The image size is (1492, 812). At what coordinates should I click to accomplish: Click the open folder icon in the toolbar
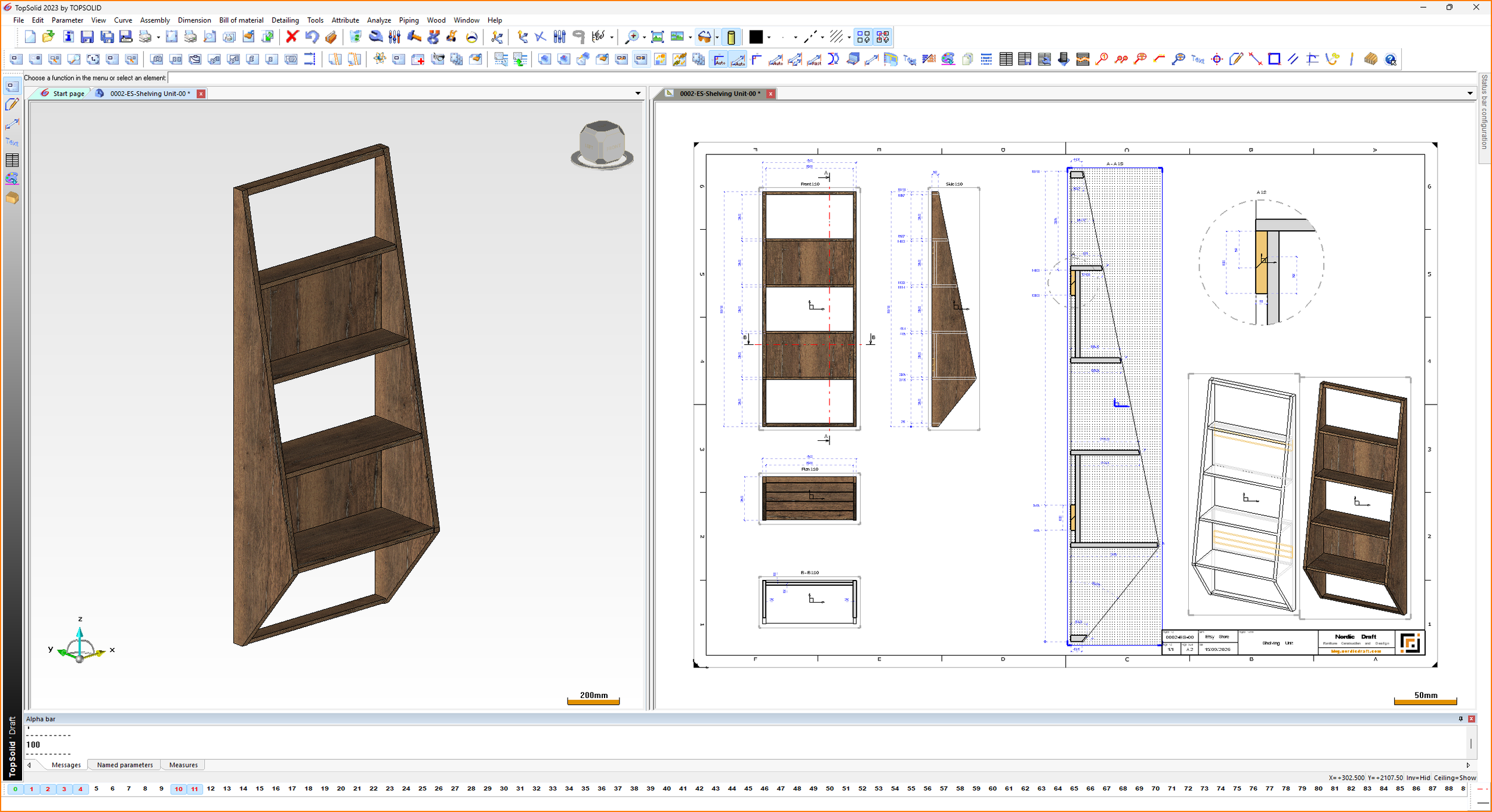48,37
